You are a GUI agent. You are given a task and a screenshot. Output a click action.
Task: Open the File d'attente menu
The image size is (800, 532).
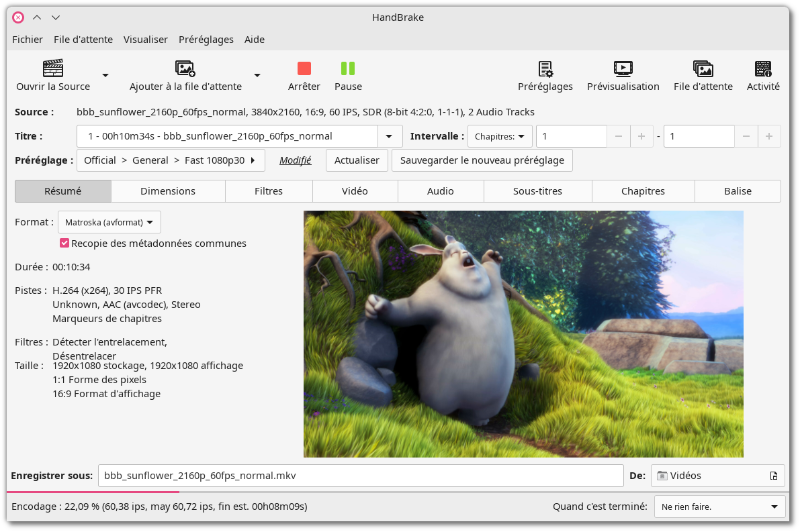(x=83, y=39)
